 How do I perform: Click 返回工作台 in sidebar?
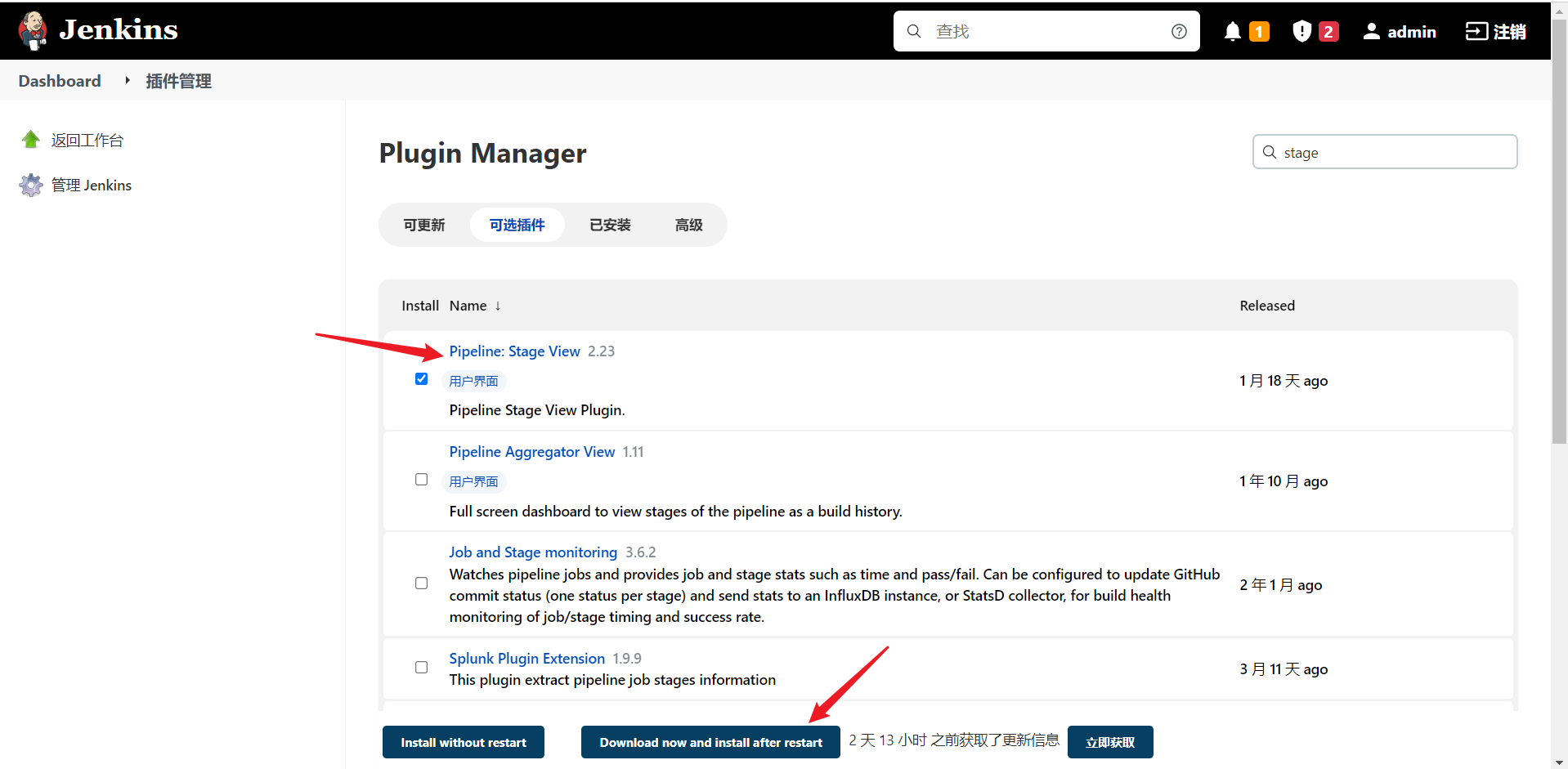87,140
